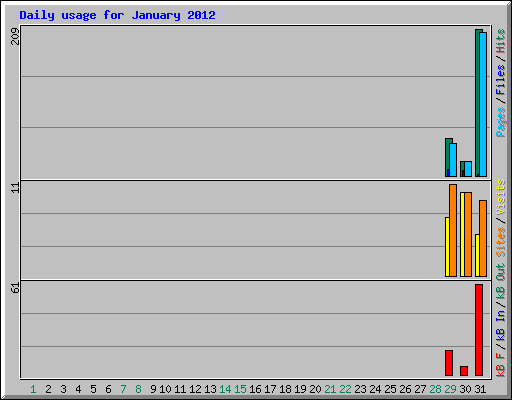Select the yellow Visits bar for day 31
Image resolution: width=512 pixels, height=400 pixels.
[x=477, y=255]
